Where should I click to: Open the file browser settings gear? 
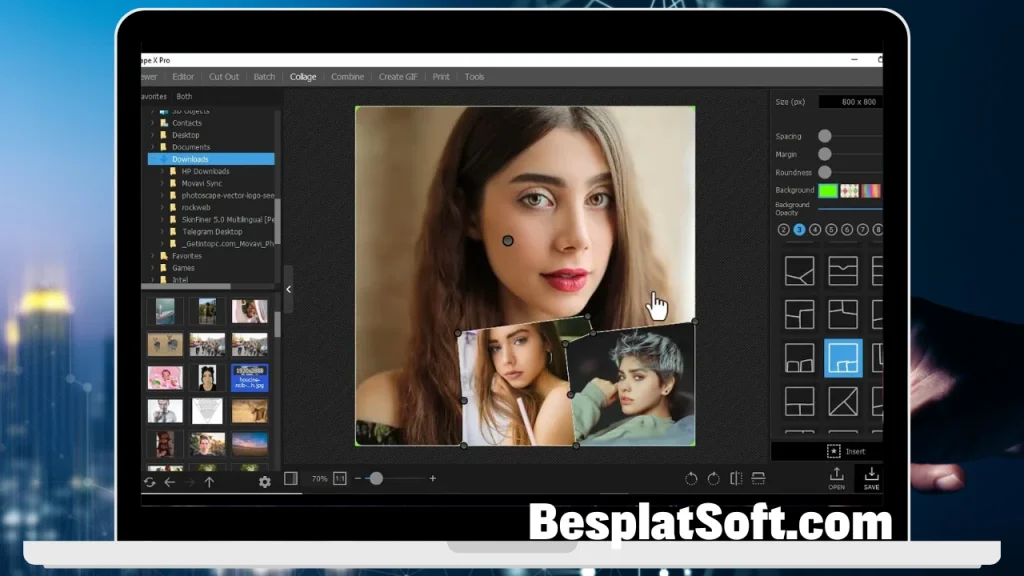(265, 482)
